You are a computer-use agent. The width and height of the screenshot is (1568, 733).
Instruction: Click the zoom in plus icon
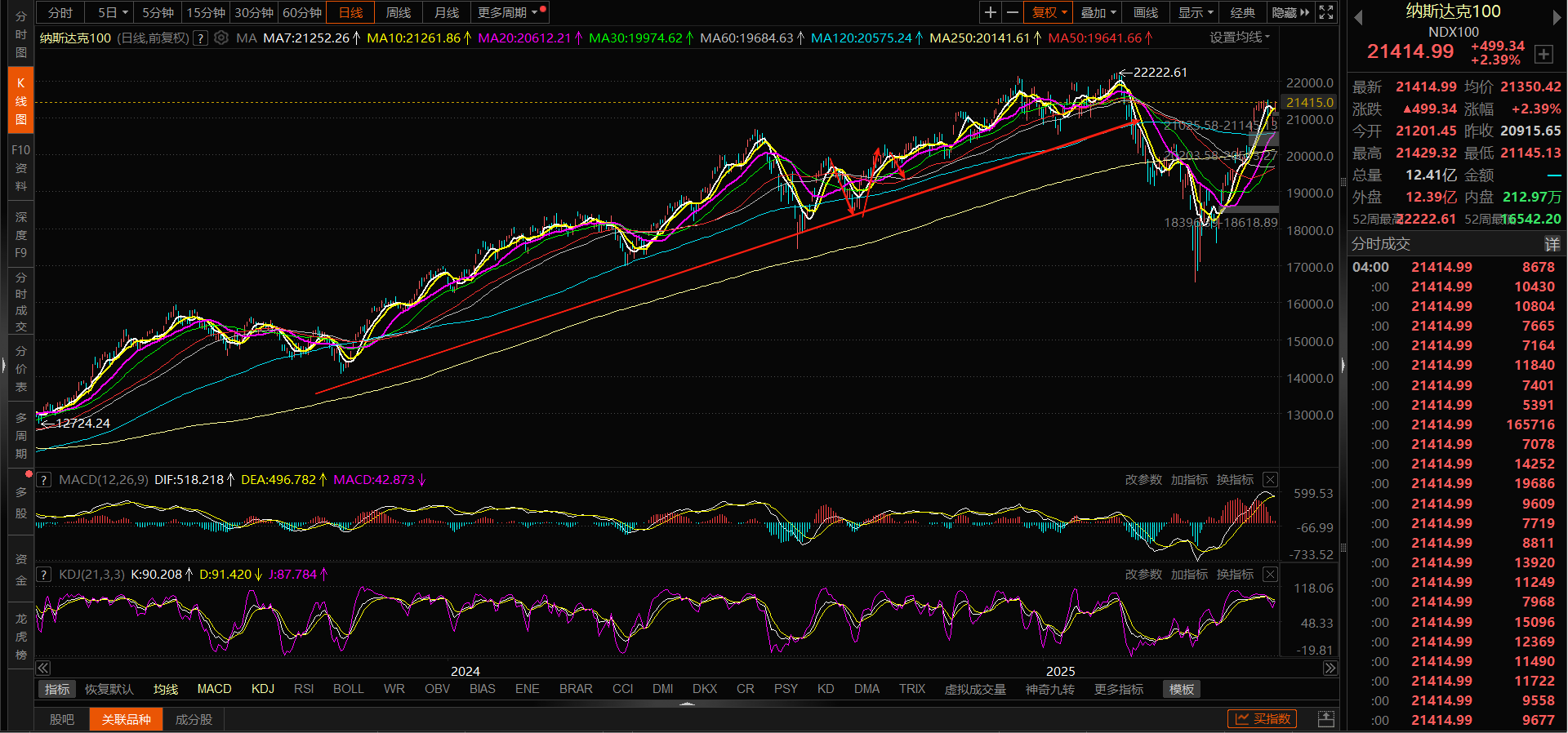pyautogui.click(x=990, y=12)
